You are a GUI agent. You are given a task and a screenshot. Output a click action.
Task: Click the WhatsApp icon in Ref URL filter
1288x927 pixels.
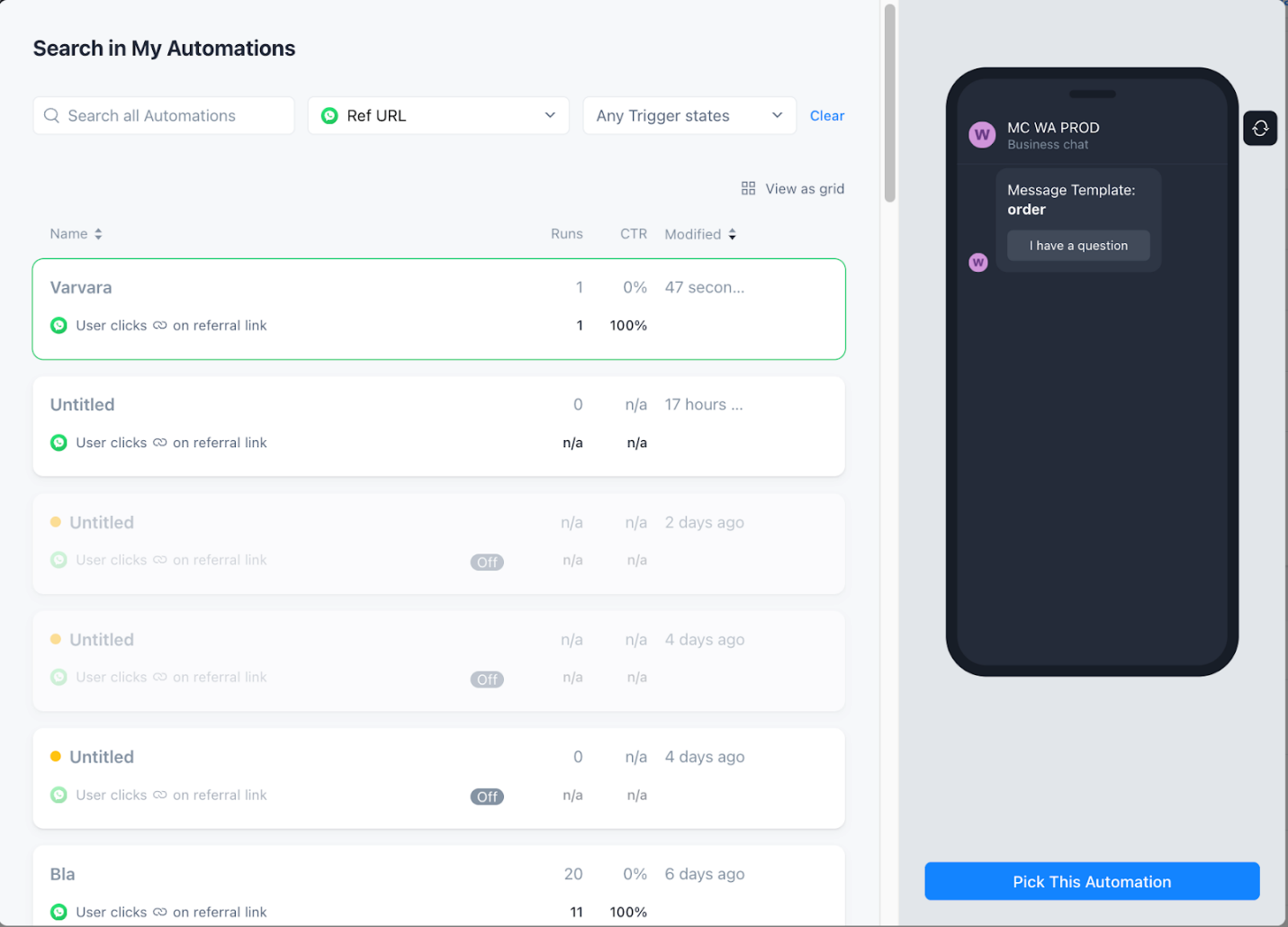[329, 116]
